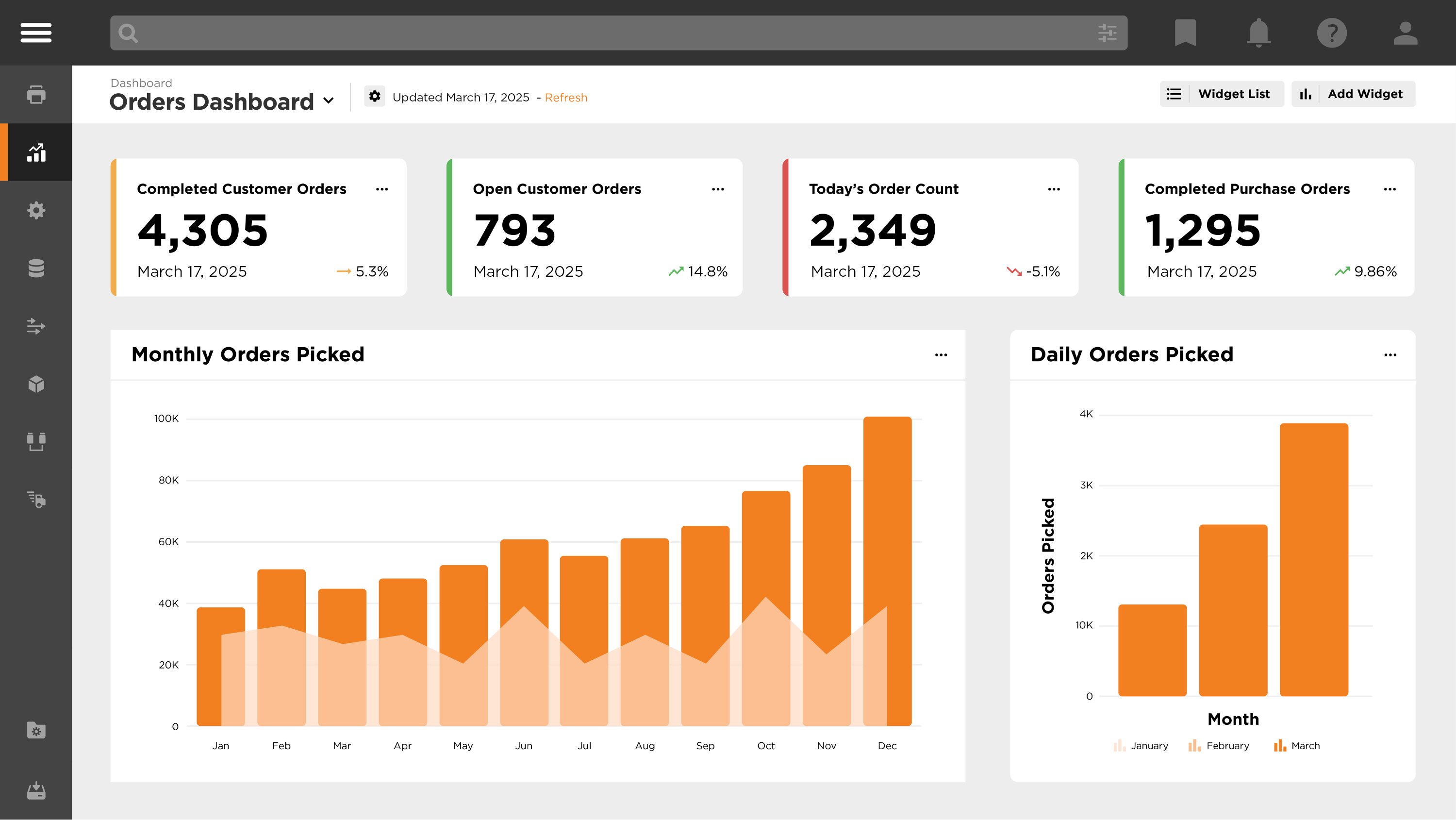Image resolution: width=1456 pixels, height=821 pixels.
Task: Open notifications bell
Action: click(x=1258, y=33)
